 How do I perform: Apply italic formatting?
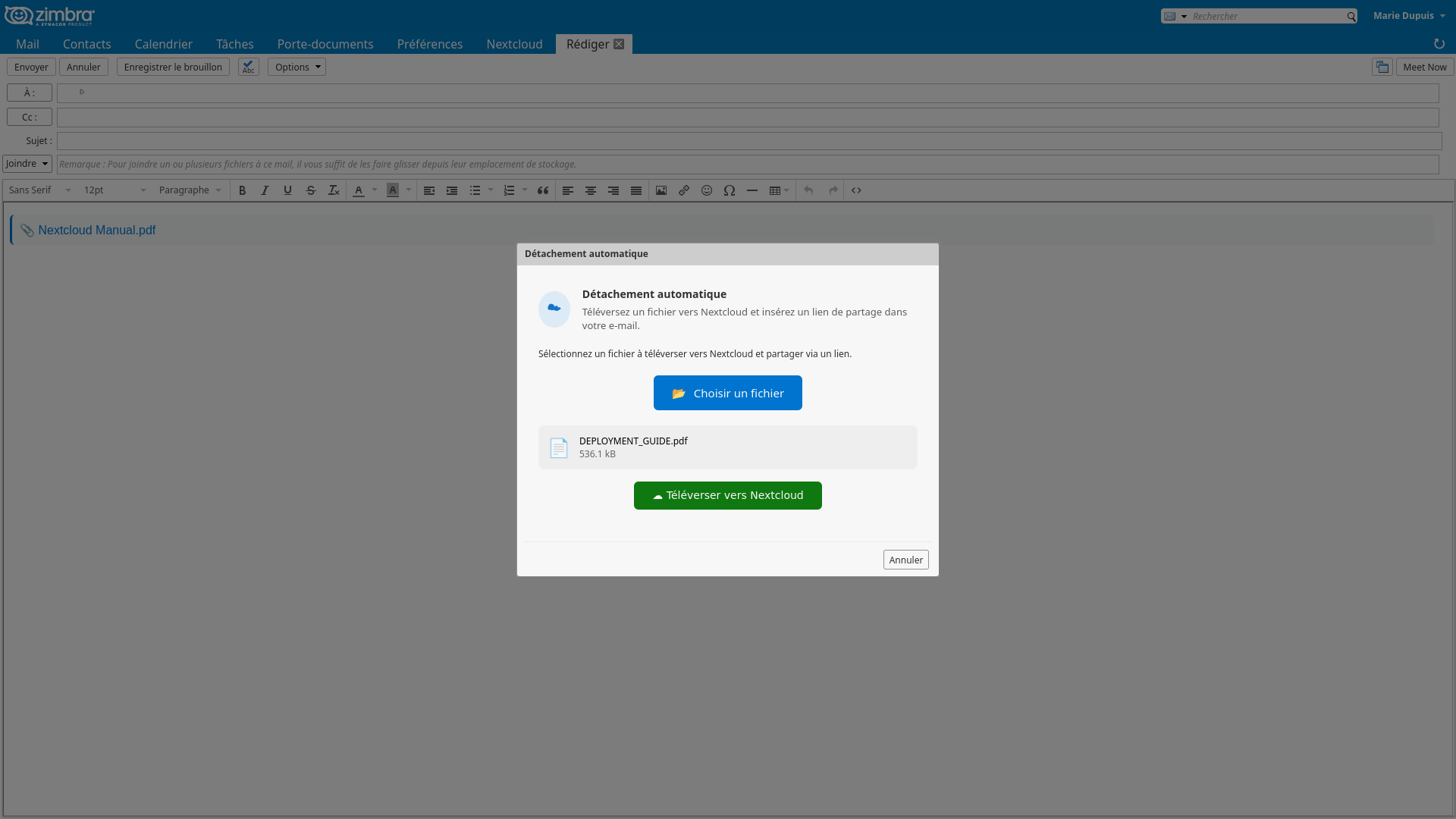[x=265, y=190]
